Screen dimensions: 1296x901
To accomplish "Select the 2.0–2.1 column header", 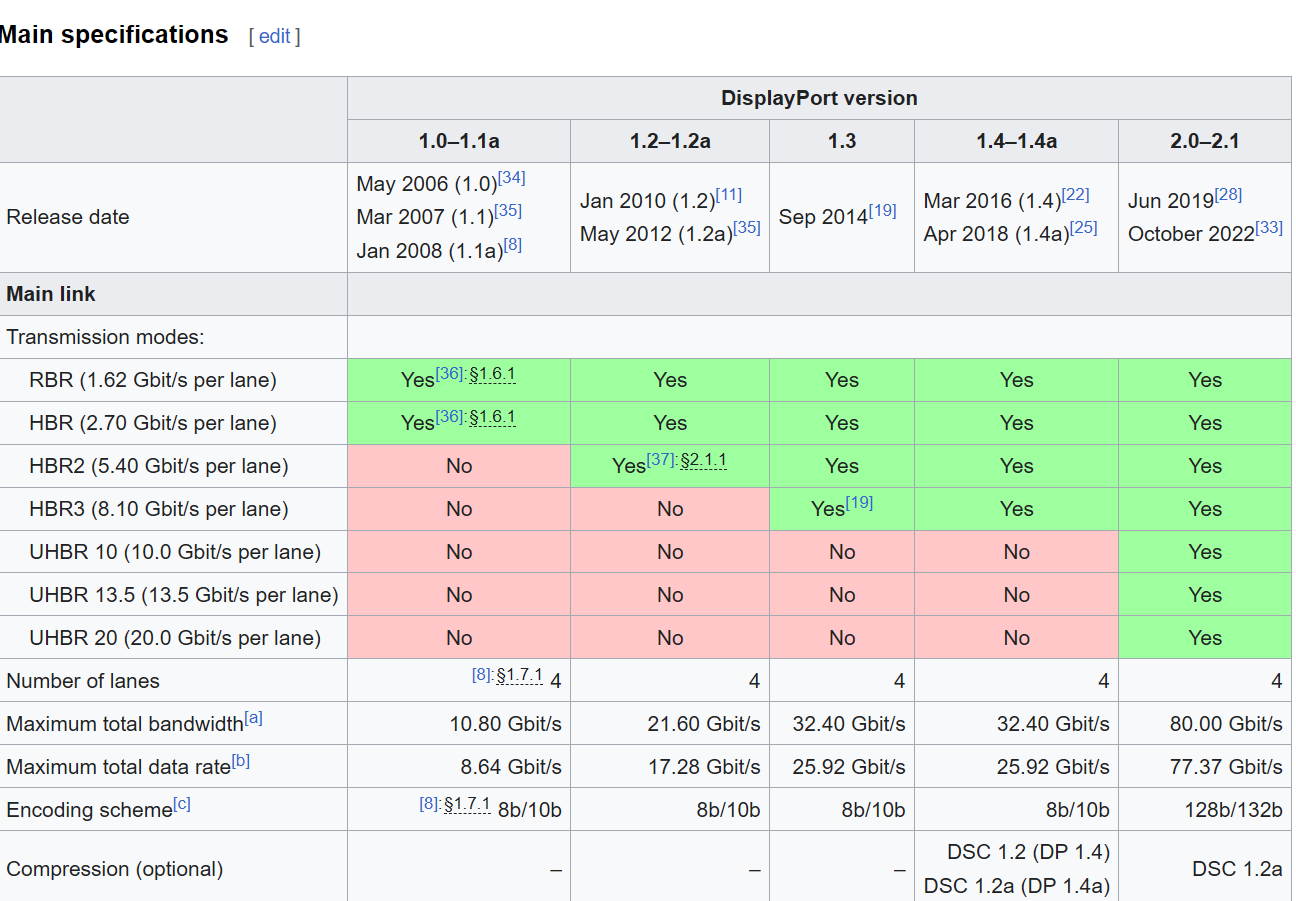I will (1205, 141).
